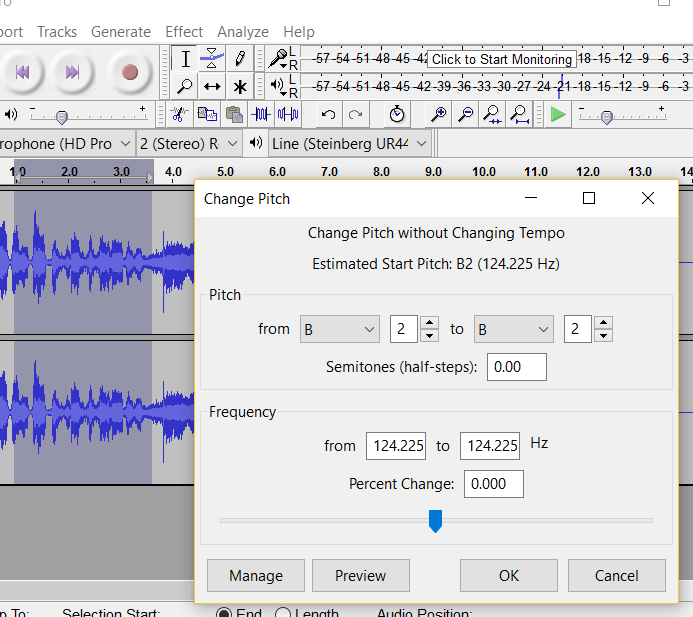Click Fit project to width icon

(x=519, y=114)
